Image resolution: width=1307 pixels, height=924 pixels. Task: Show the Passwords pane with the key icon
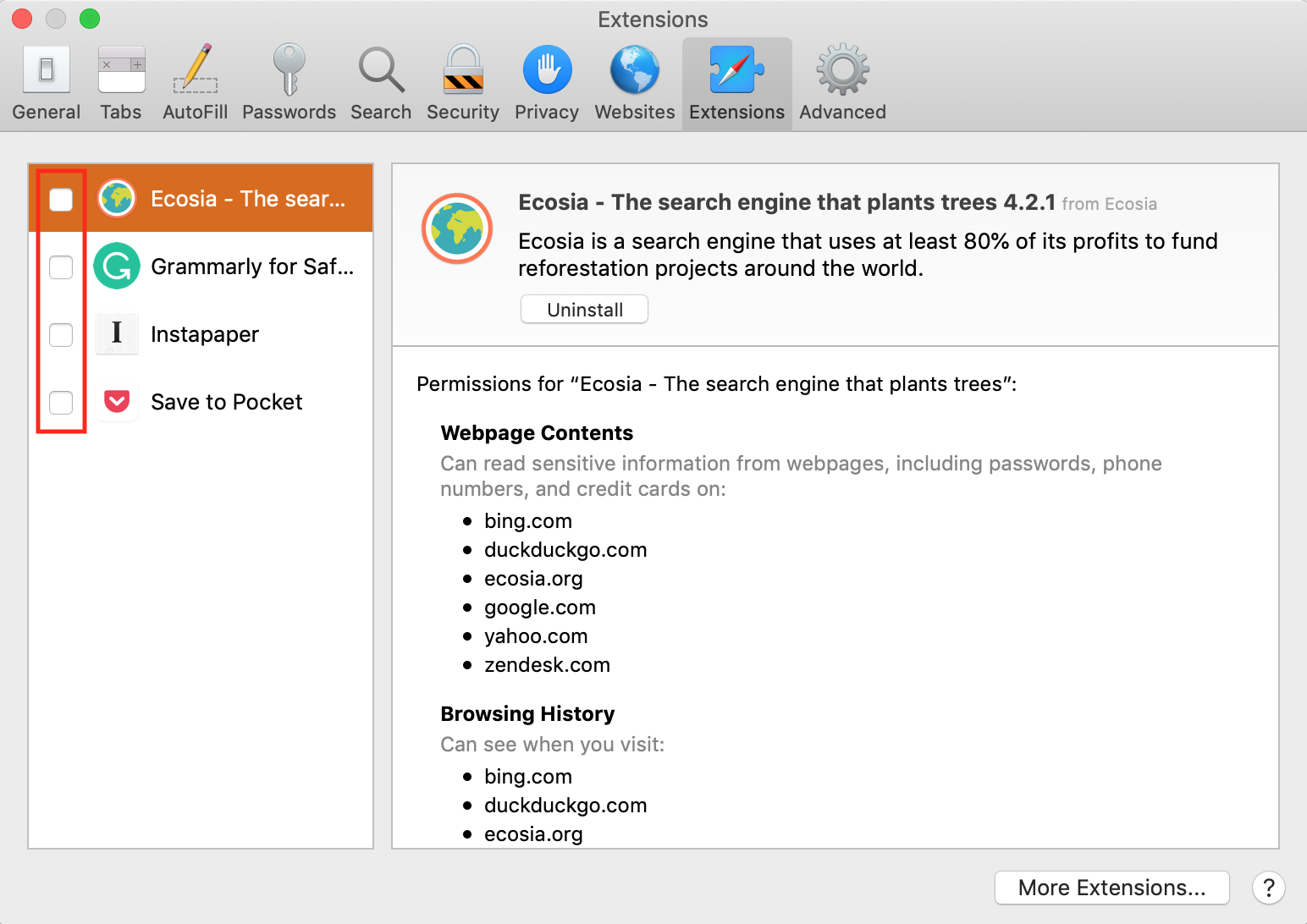[289, 84]
